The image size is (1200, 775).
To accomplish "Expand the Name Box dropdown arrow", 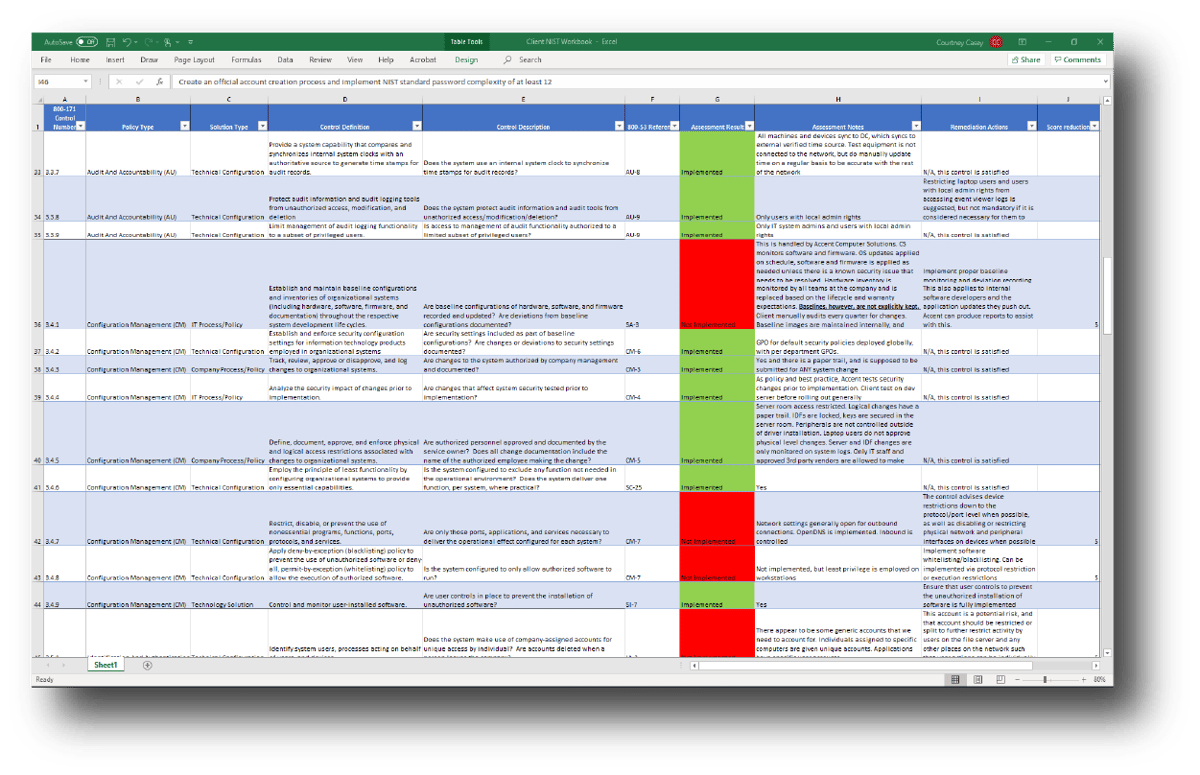I will coord(85,82).
